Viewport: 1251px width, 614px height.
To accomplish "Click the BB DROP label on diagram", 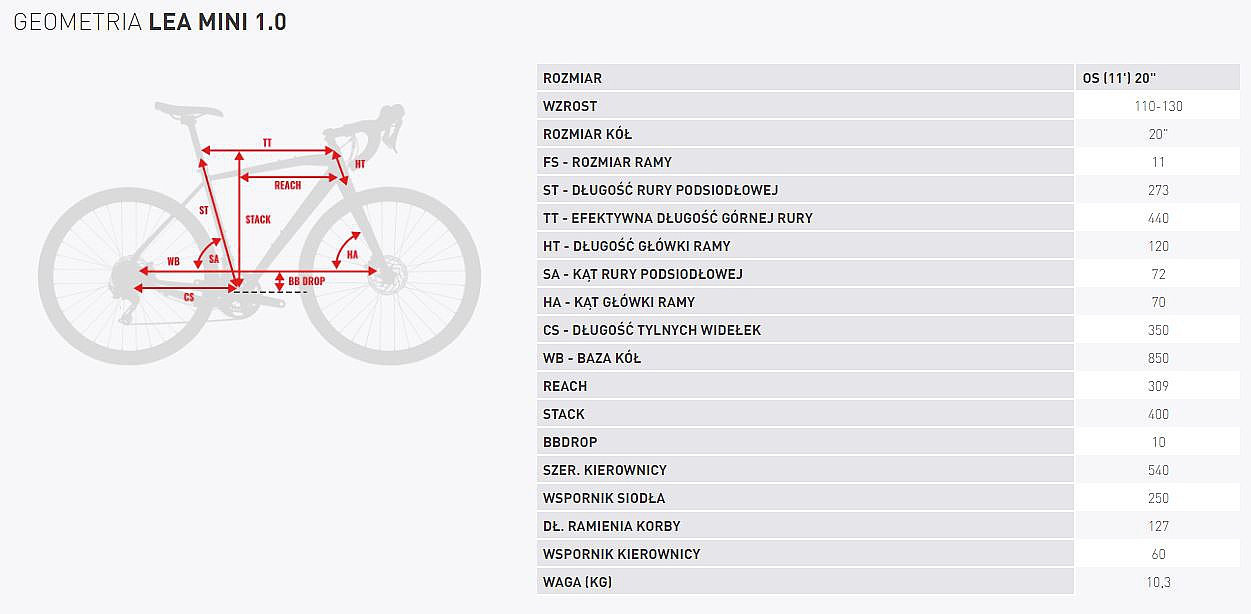I will point(306,282).
